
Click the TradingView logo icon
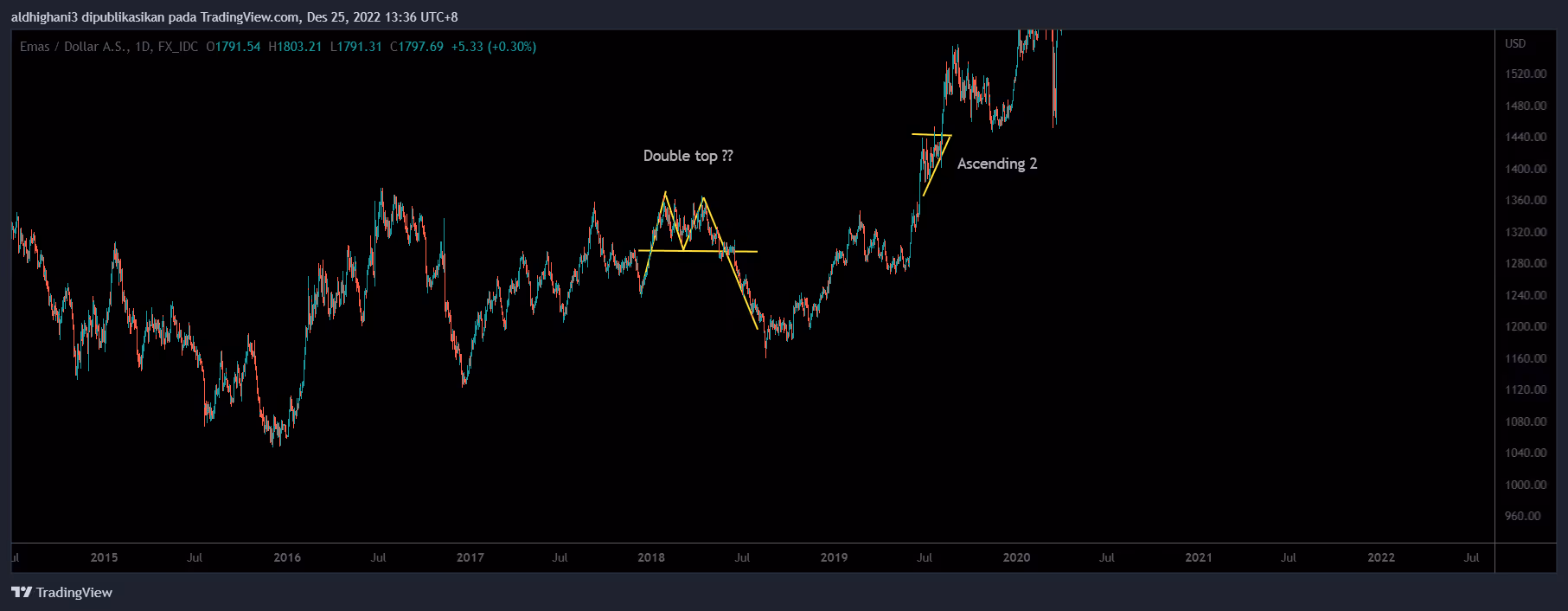[22, 592]
